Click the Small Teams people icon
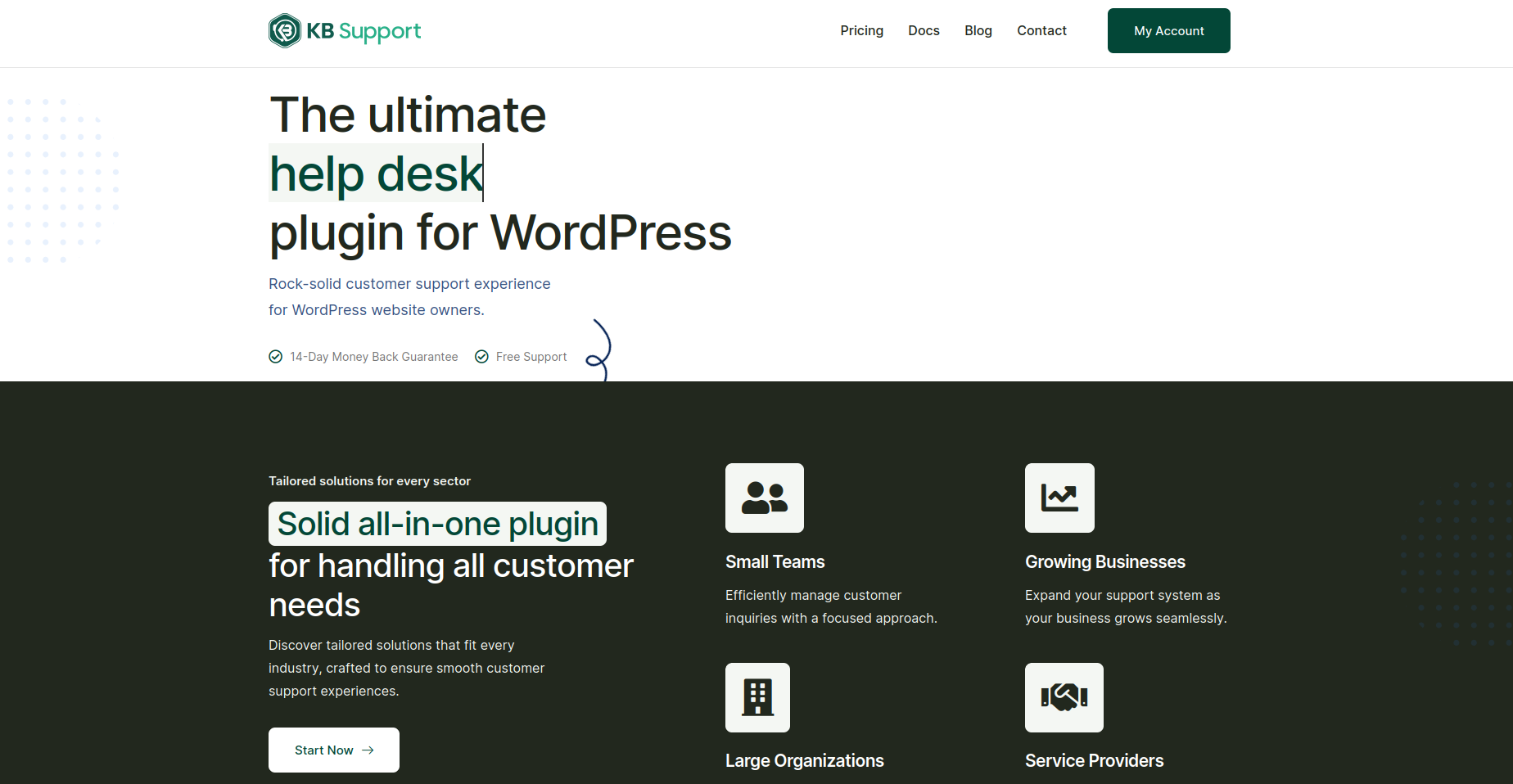Screen dimensions: 1513x784 click(765, 498)
